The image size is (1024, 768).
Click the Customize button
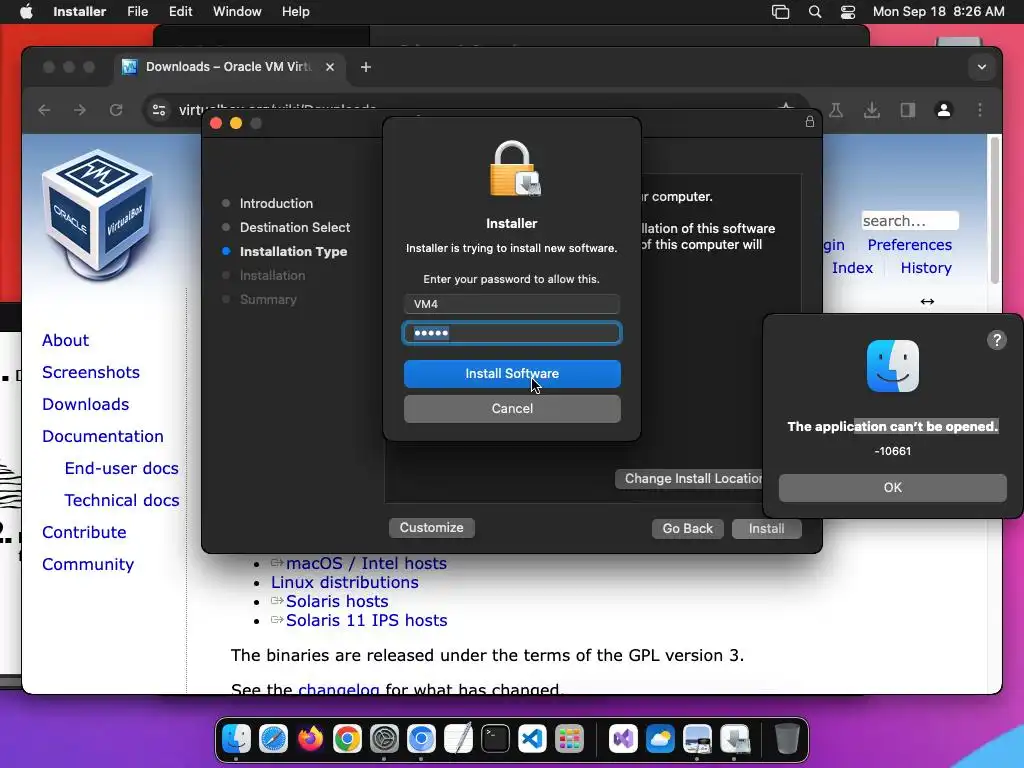coord(432,528)
